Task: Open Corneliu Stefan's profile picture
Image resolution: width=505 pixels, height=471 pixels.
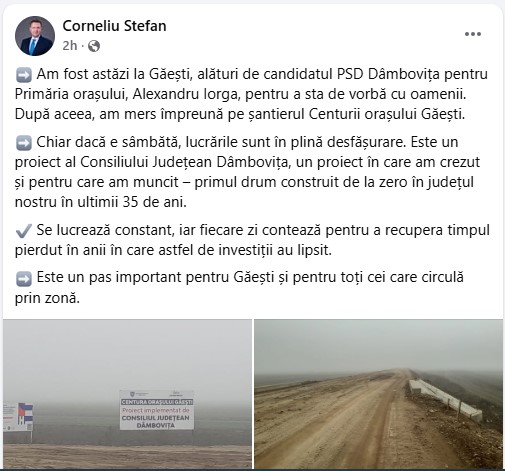Action: pyautogui.click(x=35, y=36)
